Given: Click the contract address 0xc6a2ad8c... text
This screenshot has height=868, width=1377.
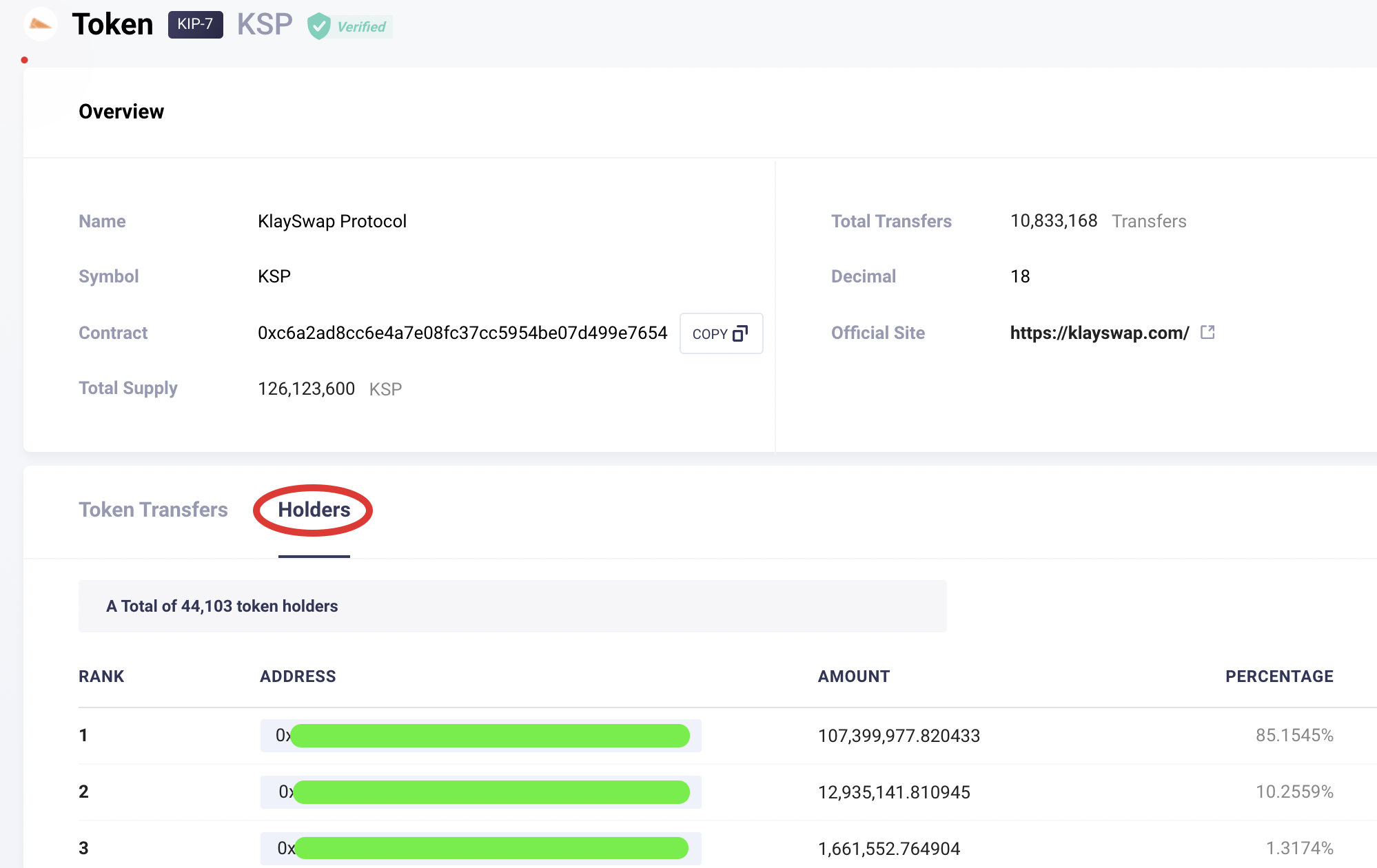Looking at the screenshot, I should point(462,333).
